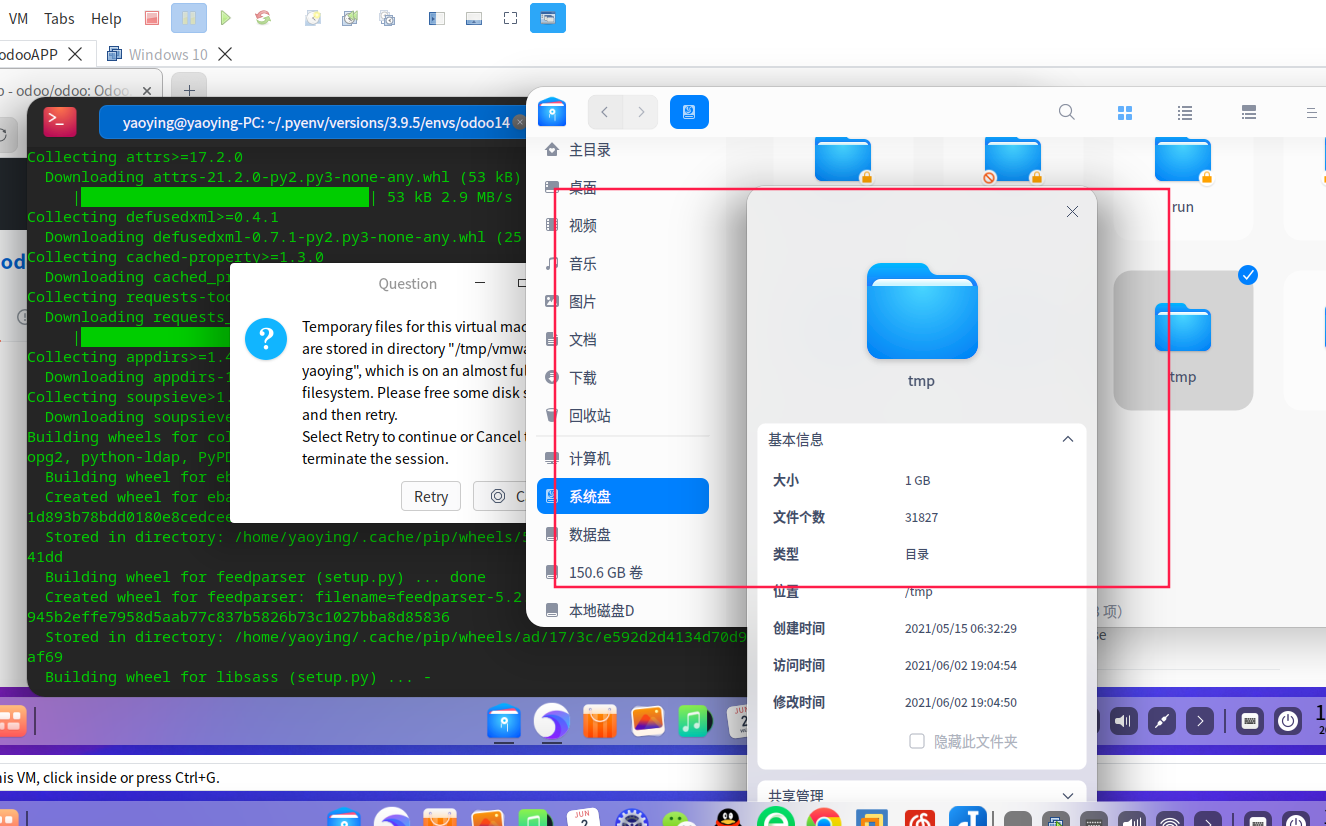Open the VM menu
This screenshot has height=826, width=1326.
tap(19, 18)
